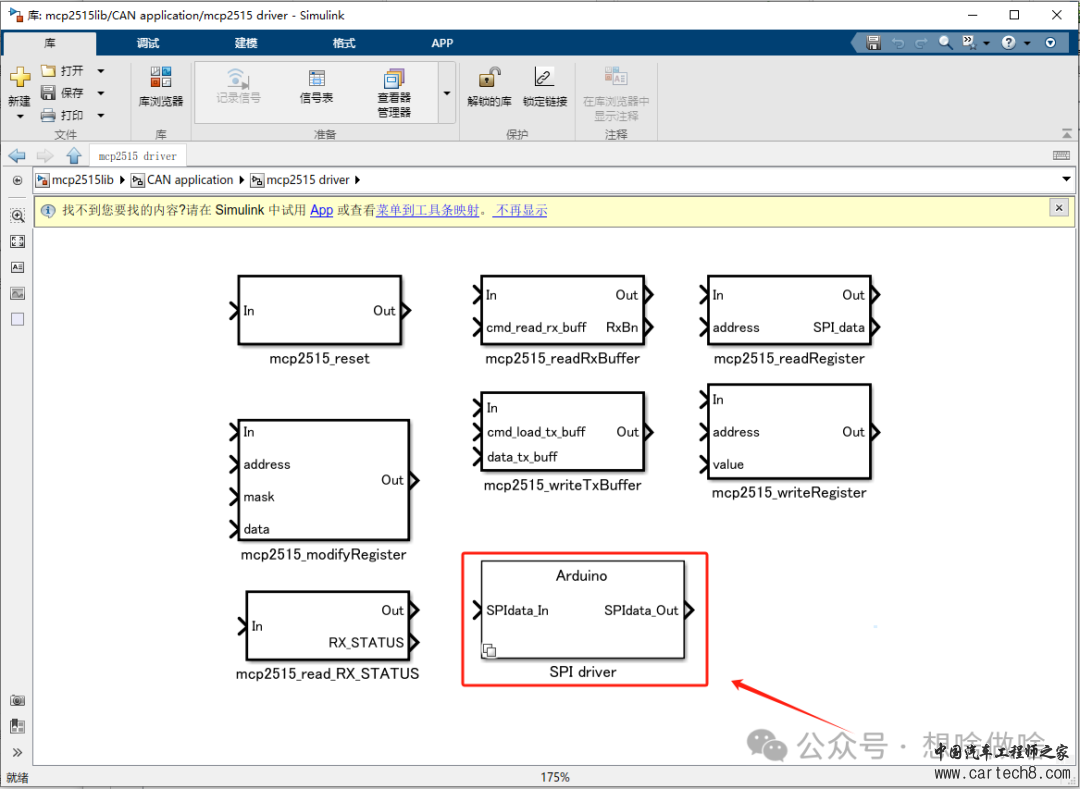Click the 锁定链接 icon

coord(544,77)
